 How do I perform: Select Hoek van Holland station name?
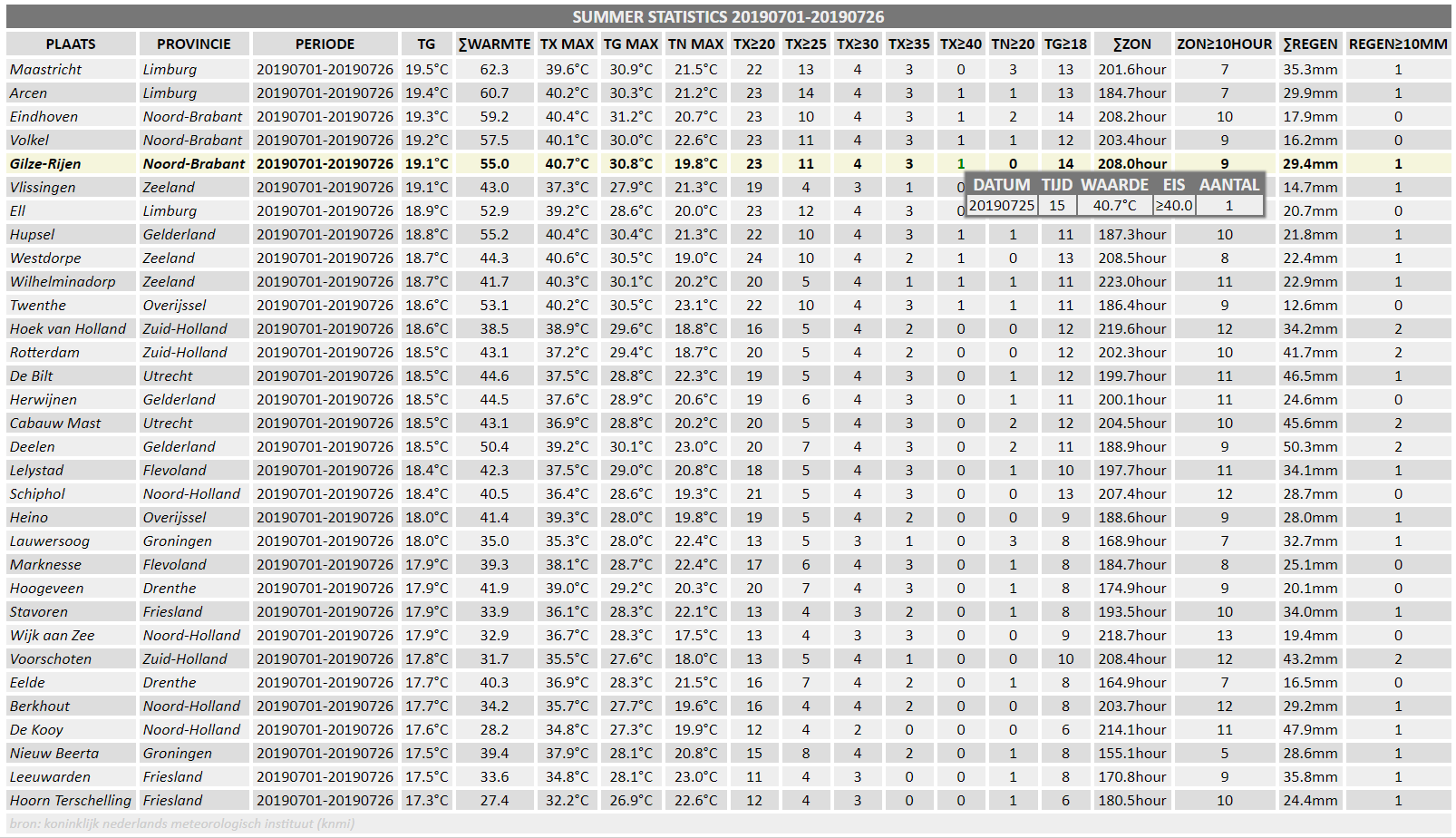[68, 328]
